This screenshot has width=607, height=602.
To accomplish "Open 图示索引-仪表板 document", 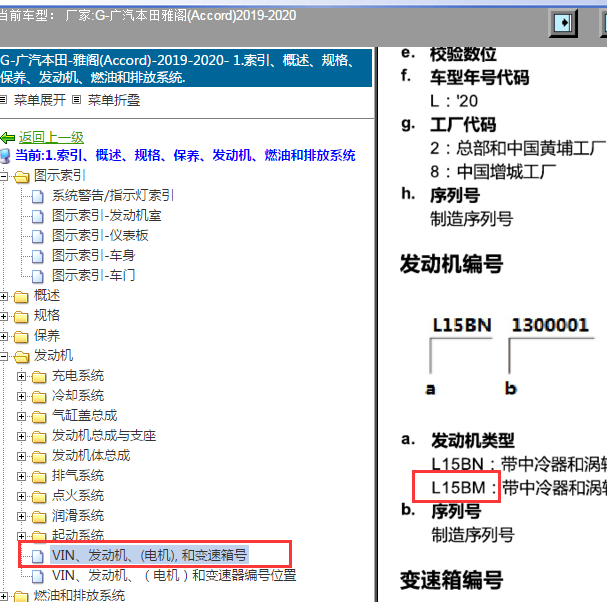I will (100, 235).
